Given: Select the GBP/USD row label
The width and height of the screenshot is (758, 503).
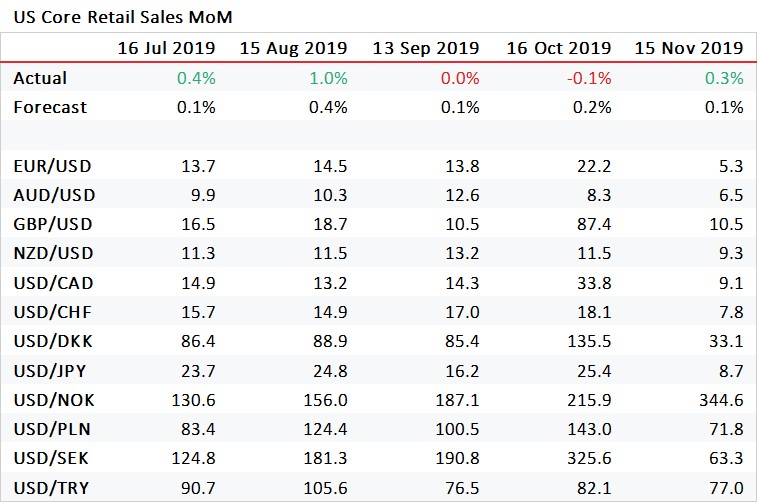Looking at the screenshot, I should click(x=53, y=224).
